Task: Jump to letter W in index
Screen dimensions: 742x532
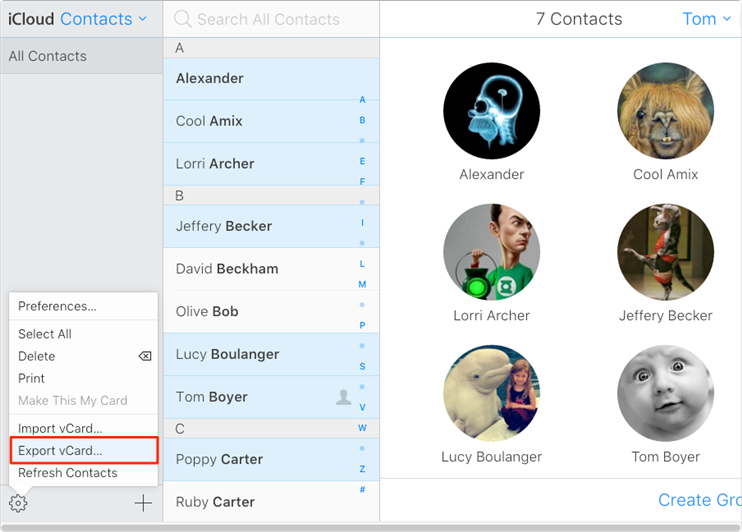Action: pos(362,428)
